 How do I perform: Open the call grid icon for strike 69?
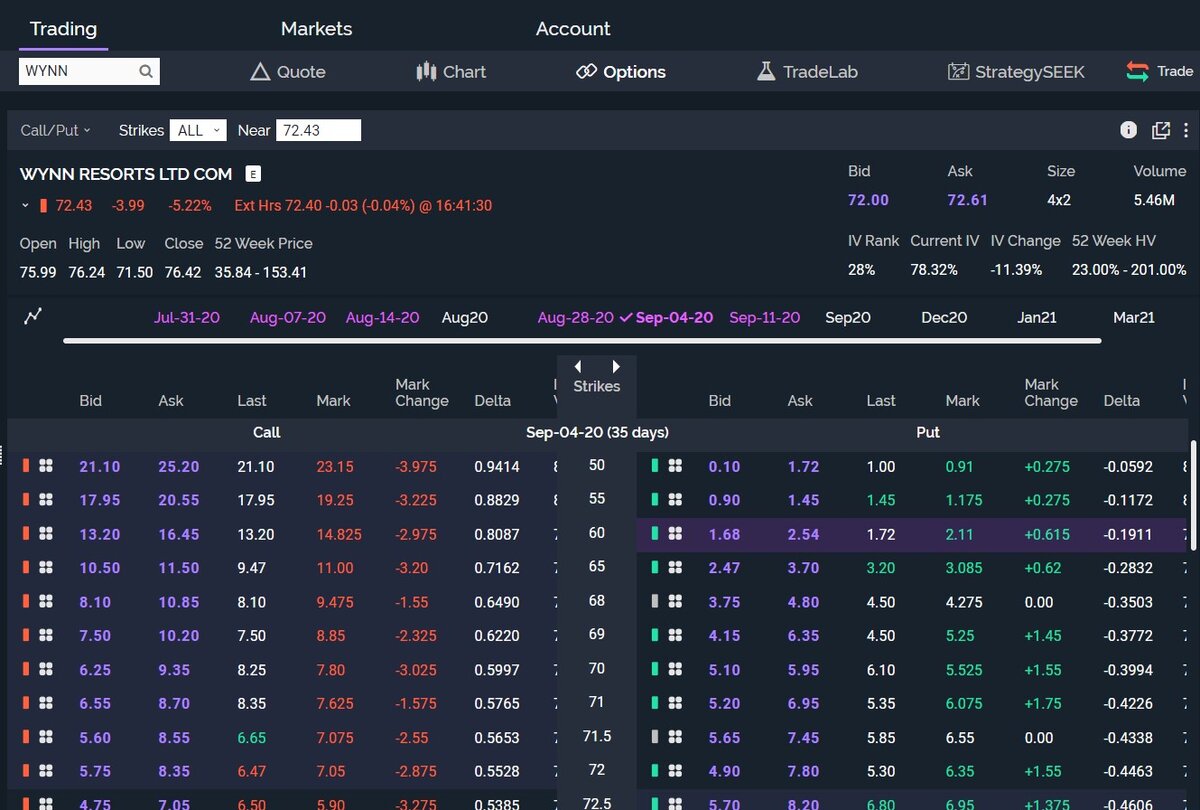click(46, 636)
